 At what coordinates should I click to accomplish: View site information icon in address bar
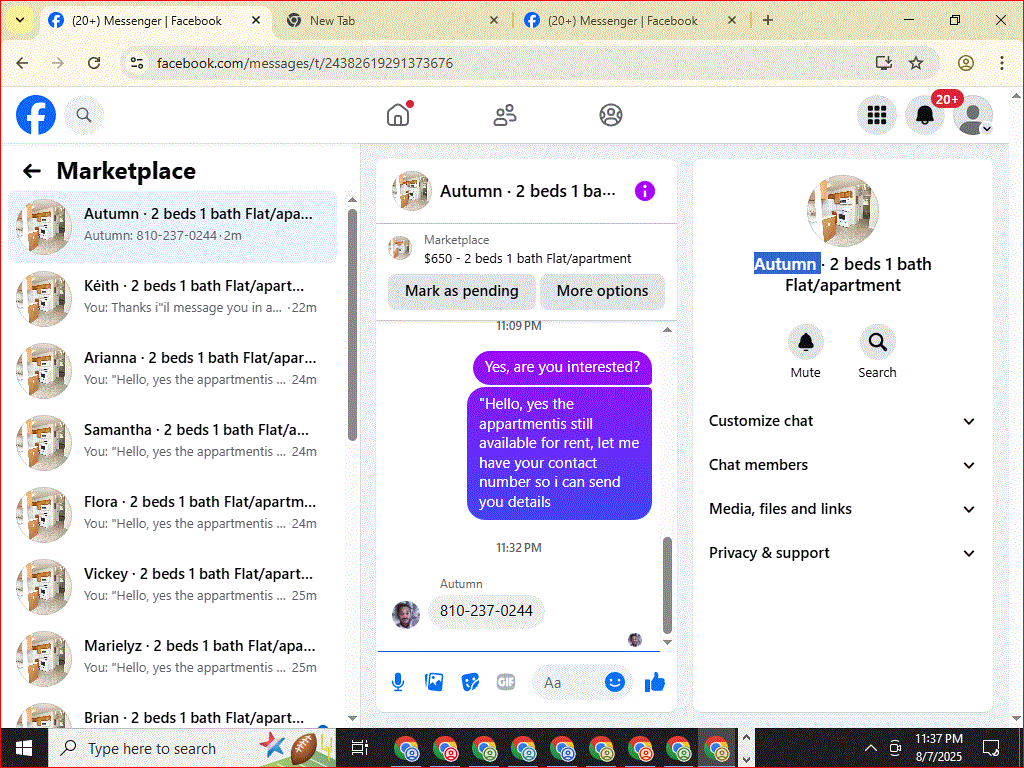(136, 63)
